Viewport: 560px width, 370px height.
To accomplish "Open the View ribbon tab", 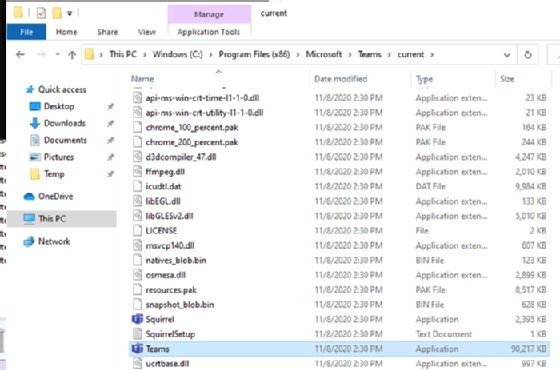I will [147, 32].
